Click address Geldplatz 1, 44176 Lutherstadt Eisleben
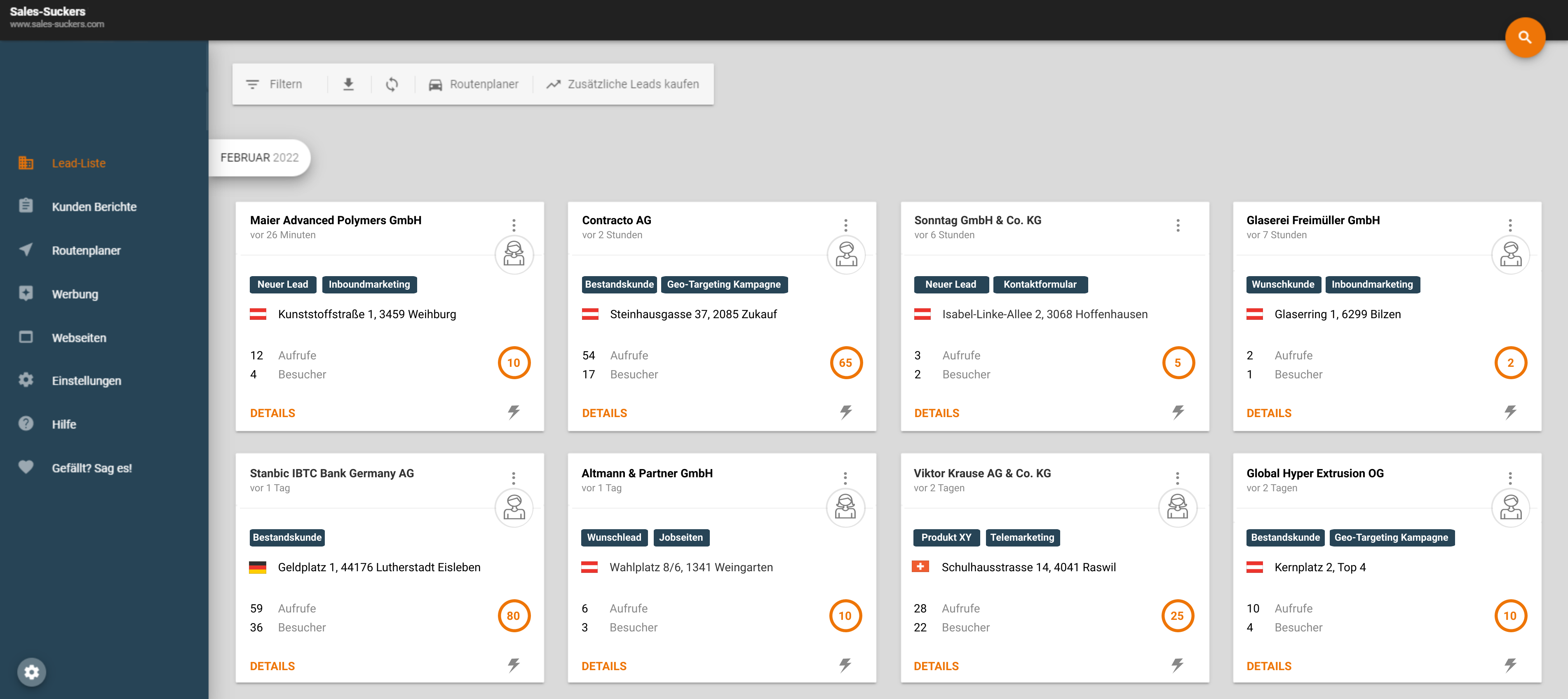 tap(379, 567)
